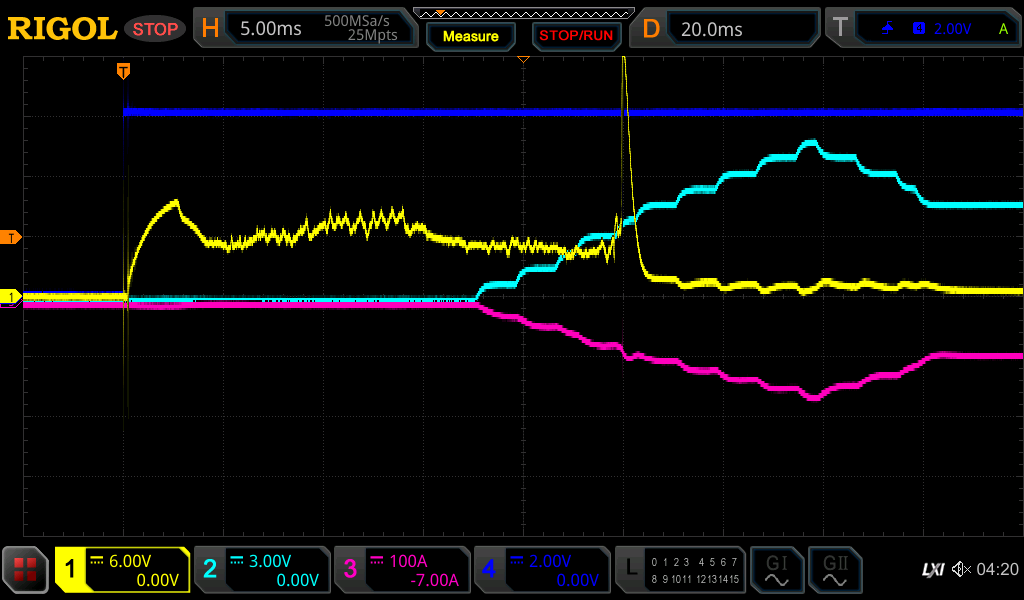1024x600 pixels.
Task: Click the orange T trigger level marker
Action: click(11, 237)
